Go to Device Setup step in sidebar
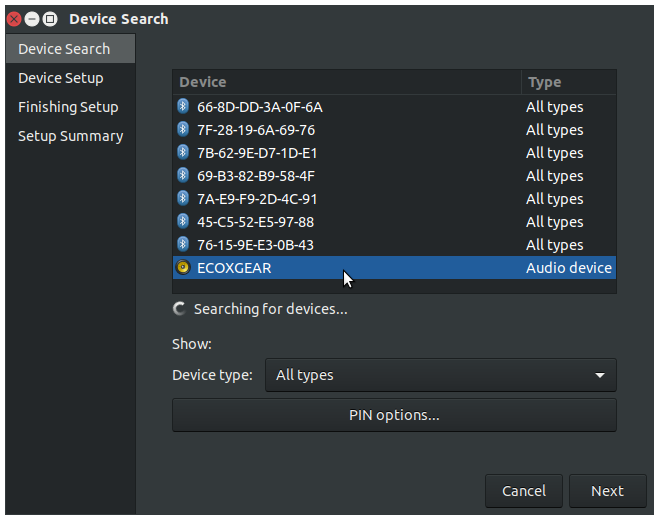This screenshot has height=524, width=663. [x=61, y=78]
